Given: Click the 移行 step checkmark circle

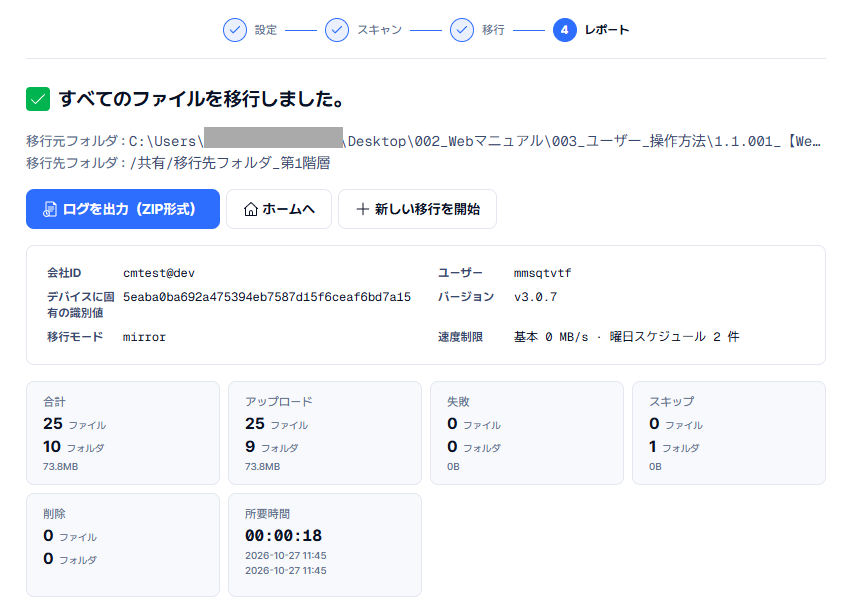Looking at the screenshot, I should [462, 30].
